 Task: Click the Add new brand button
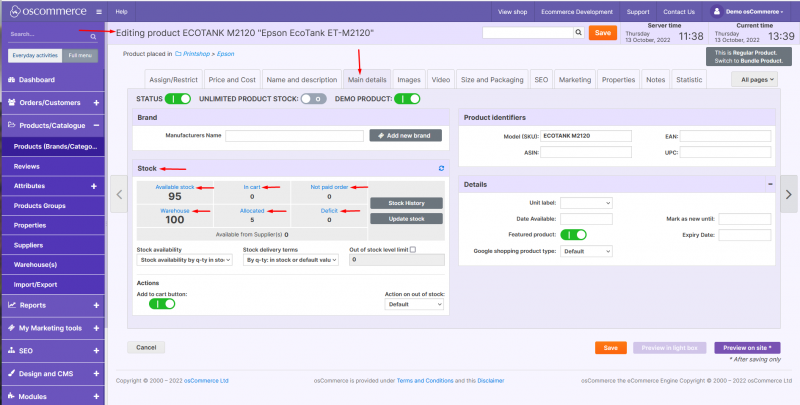[405, 135]
